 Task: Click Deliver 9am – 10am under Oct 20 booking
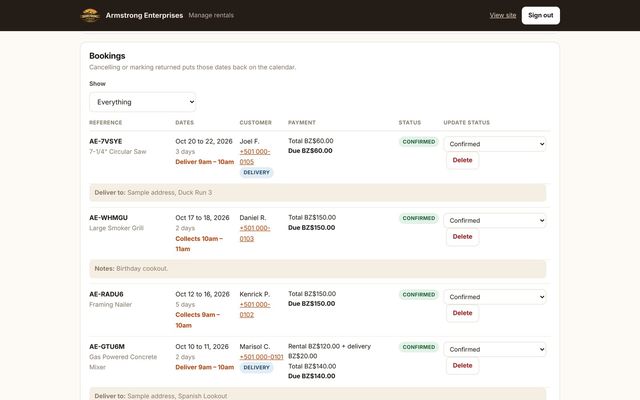tap(204, 162)
